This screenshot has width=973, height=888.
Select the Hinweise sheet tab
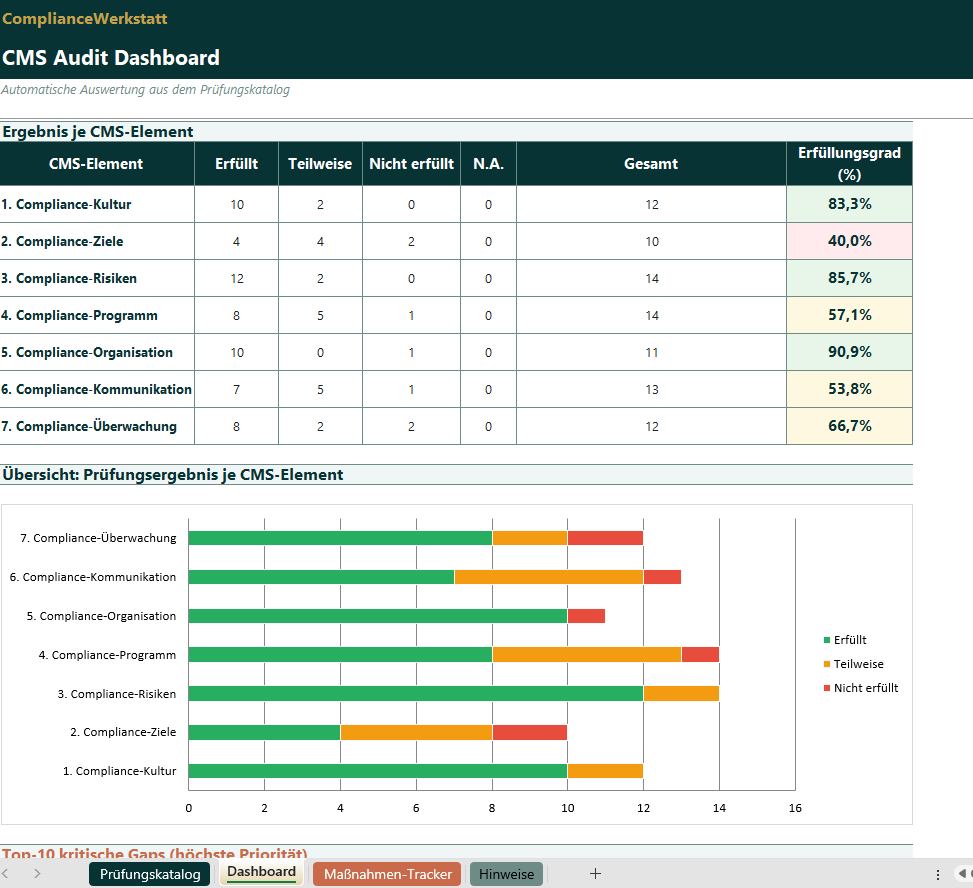pyautogui.click(x=505, y=872)
